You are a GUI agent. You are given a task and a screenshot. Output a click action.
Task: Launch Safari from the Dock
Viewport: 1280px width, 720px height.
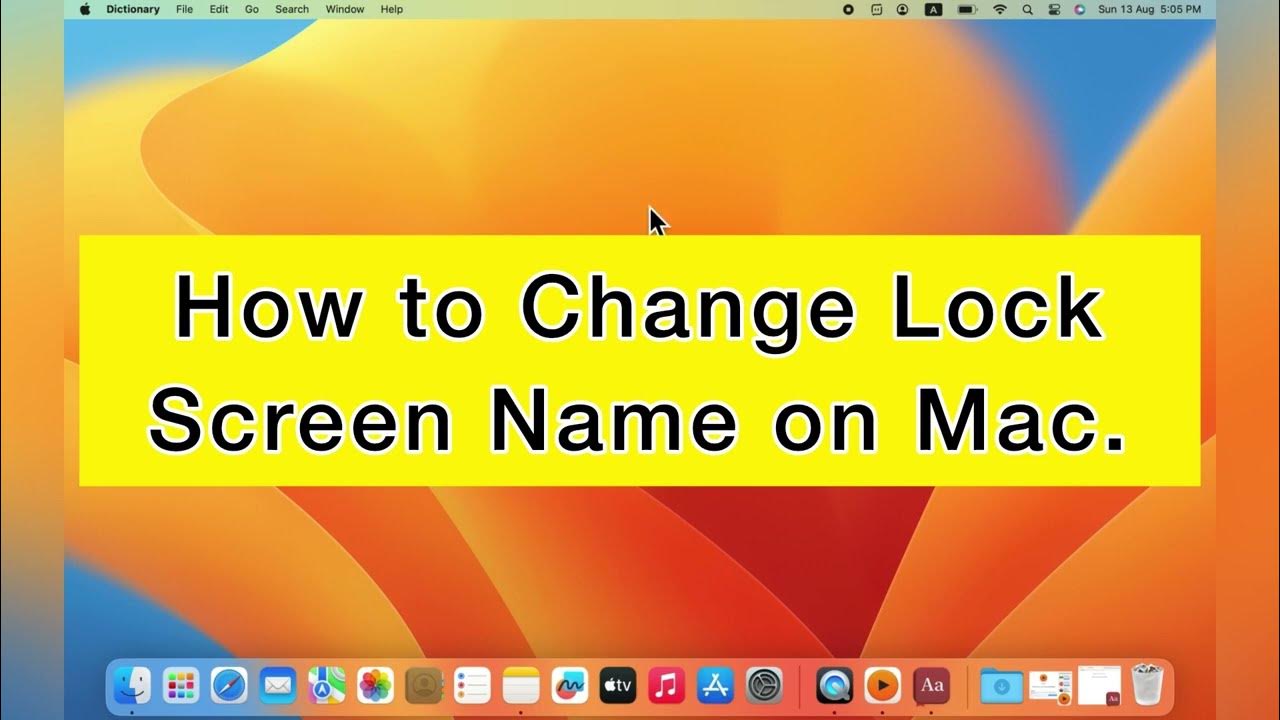229,685
